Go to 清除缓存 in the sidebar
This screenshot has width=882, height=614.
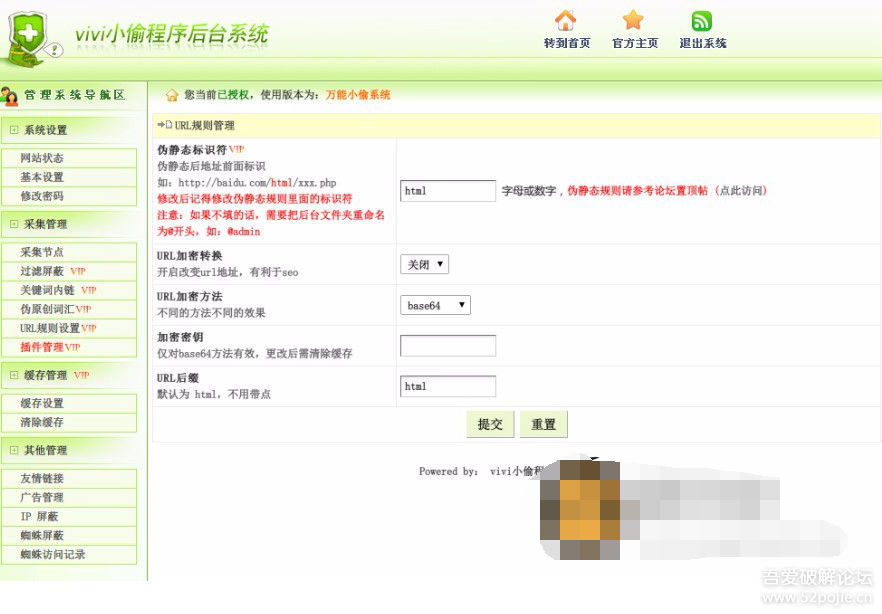[x=42, y=422]
